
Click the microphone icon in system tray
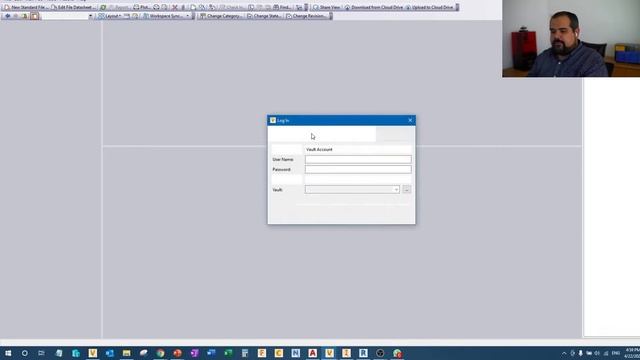[x=580, y=353]
